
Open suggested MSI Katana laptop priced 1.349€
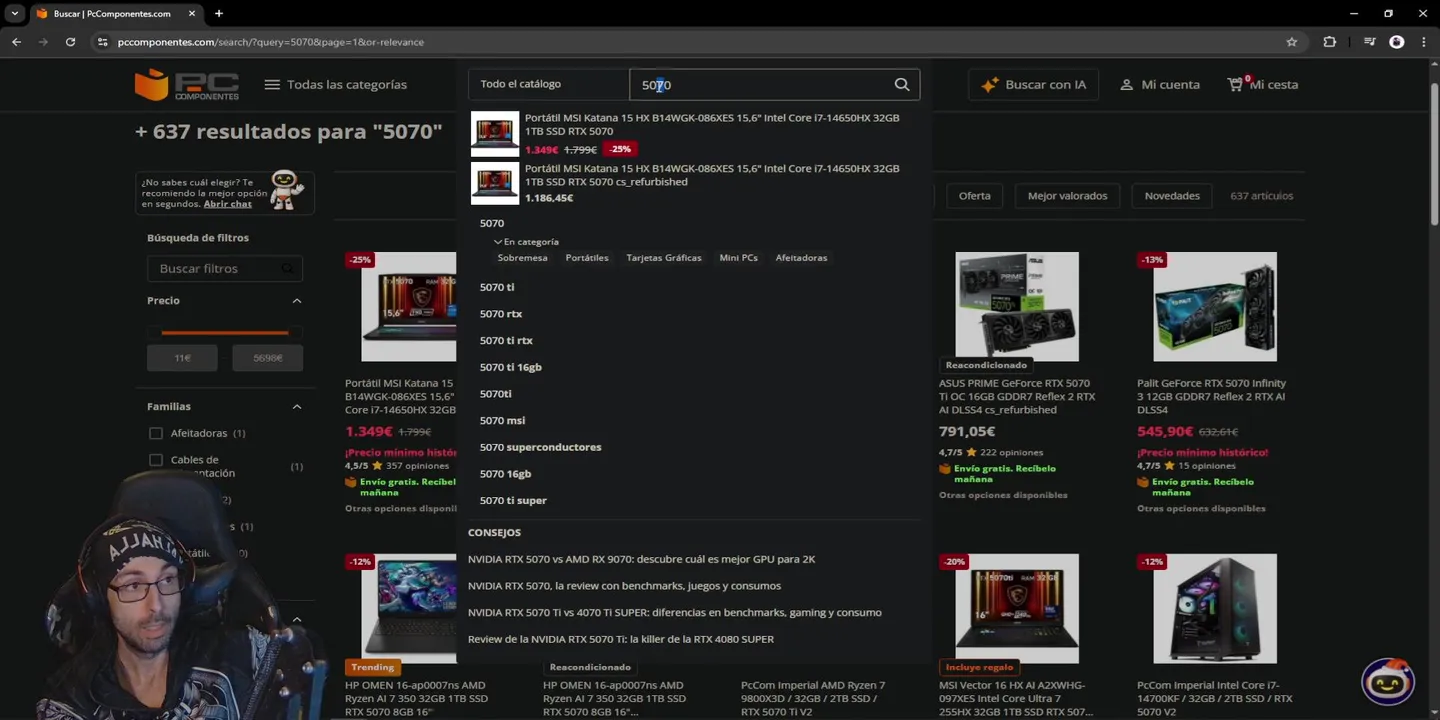694,133
